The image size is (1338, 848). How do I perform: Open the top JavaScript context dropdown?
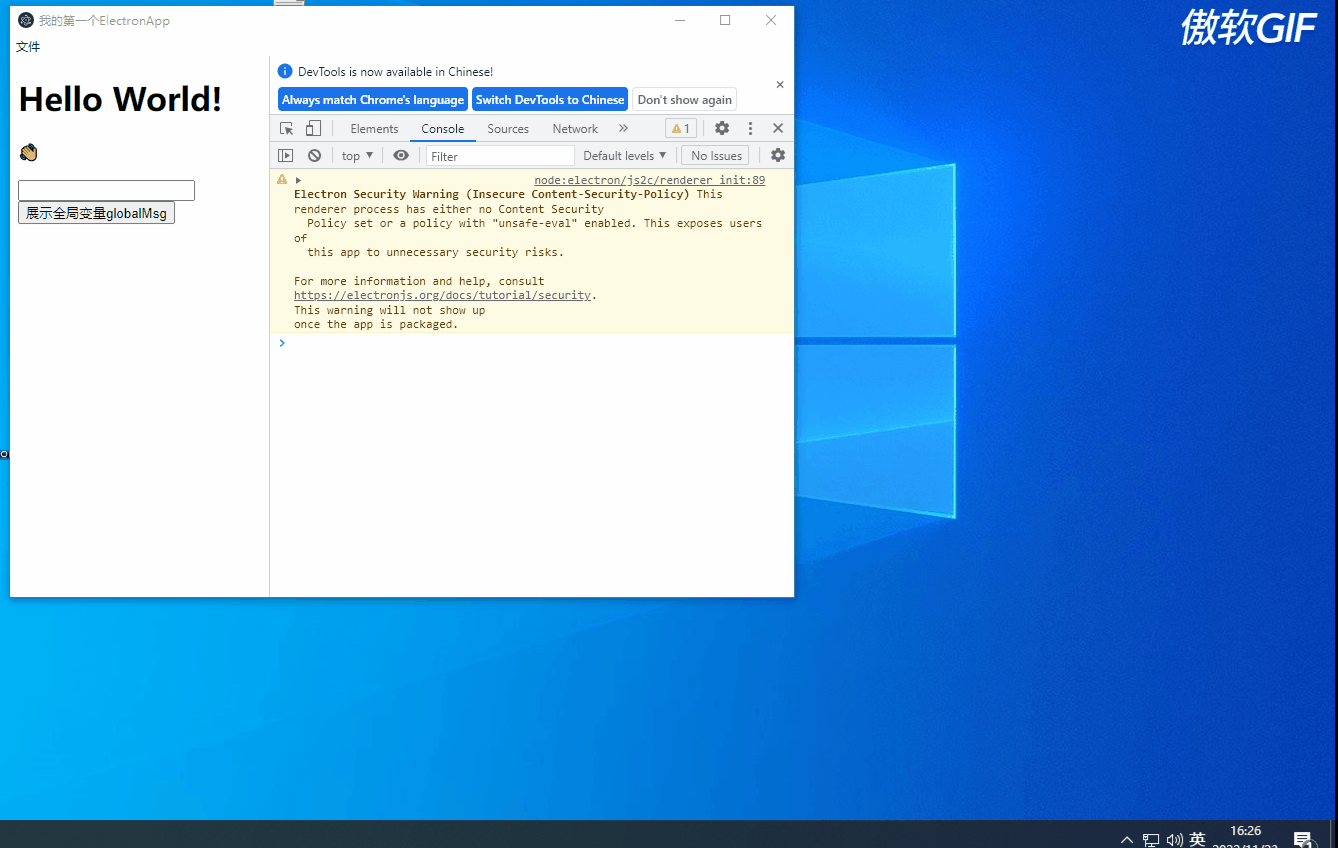point(357,156)
